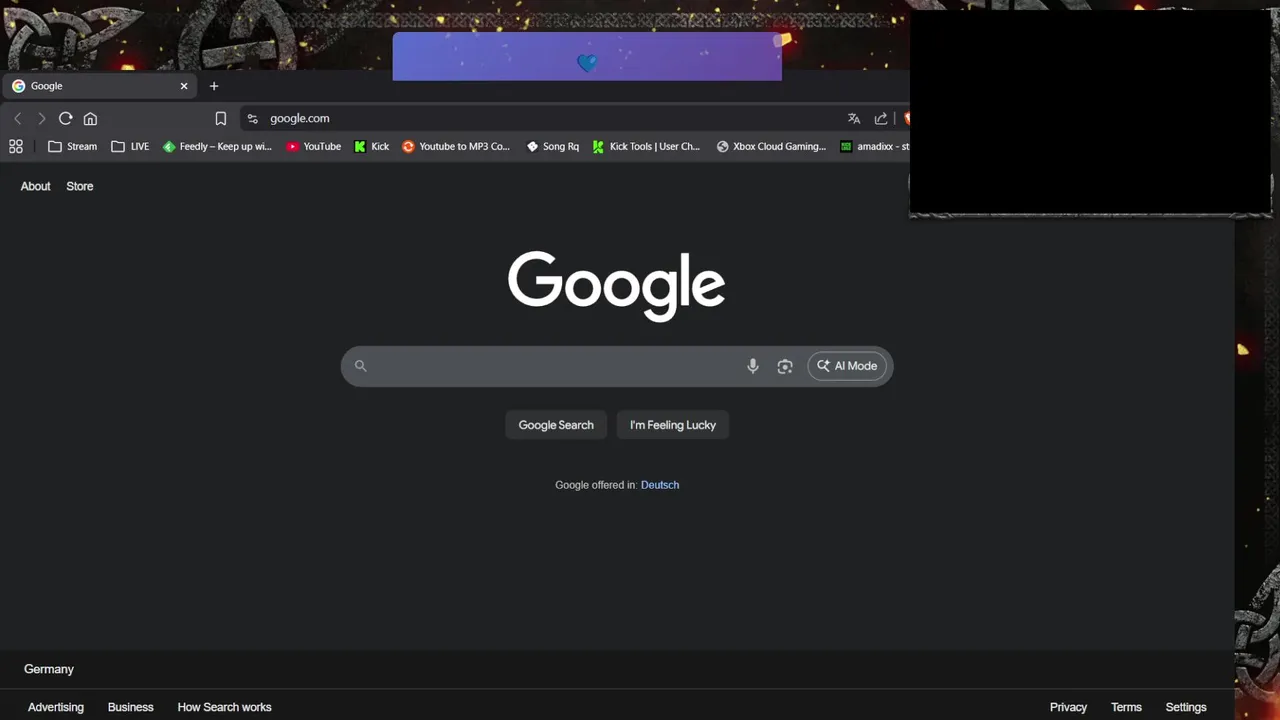Go back using the browser back arrow
Image resolution: width=1280 pixels, height=720 pixels.
point(17,118)
